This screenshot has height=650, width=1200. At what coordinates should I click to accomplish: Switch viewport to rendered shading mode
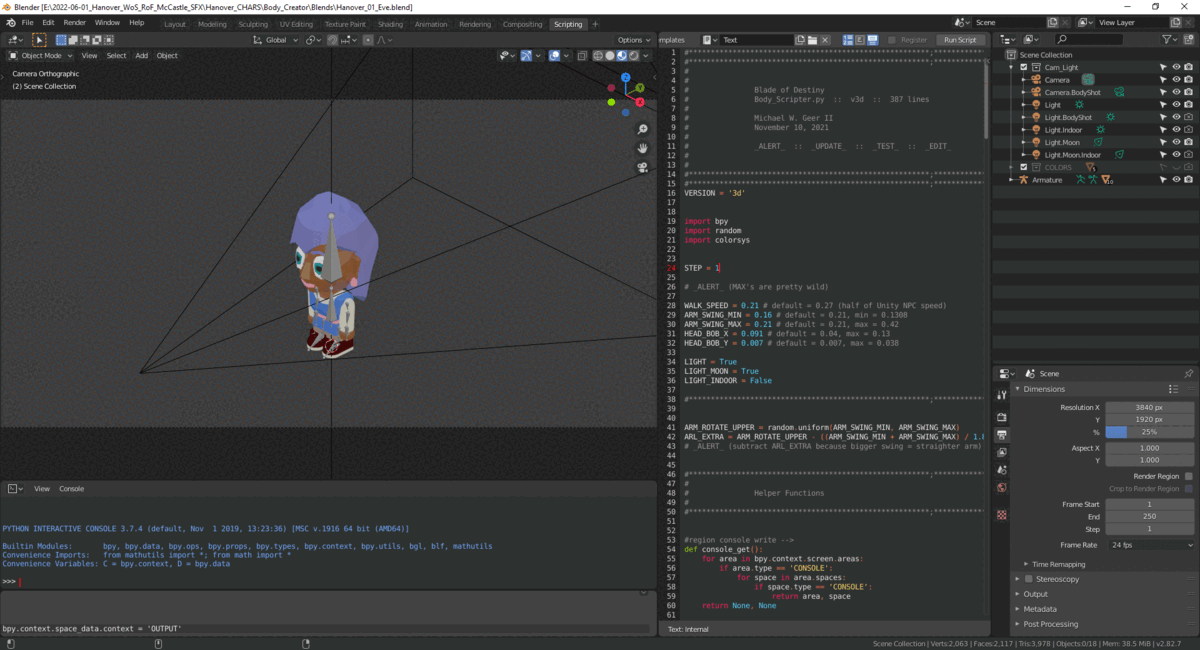click(x=633, y=56)
